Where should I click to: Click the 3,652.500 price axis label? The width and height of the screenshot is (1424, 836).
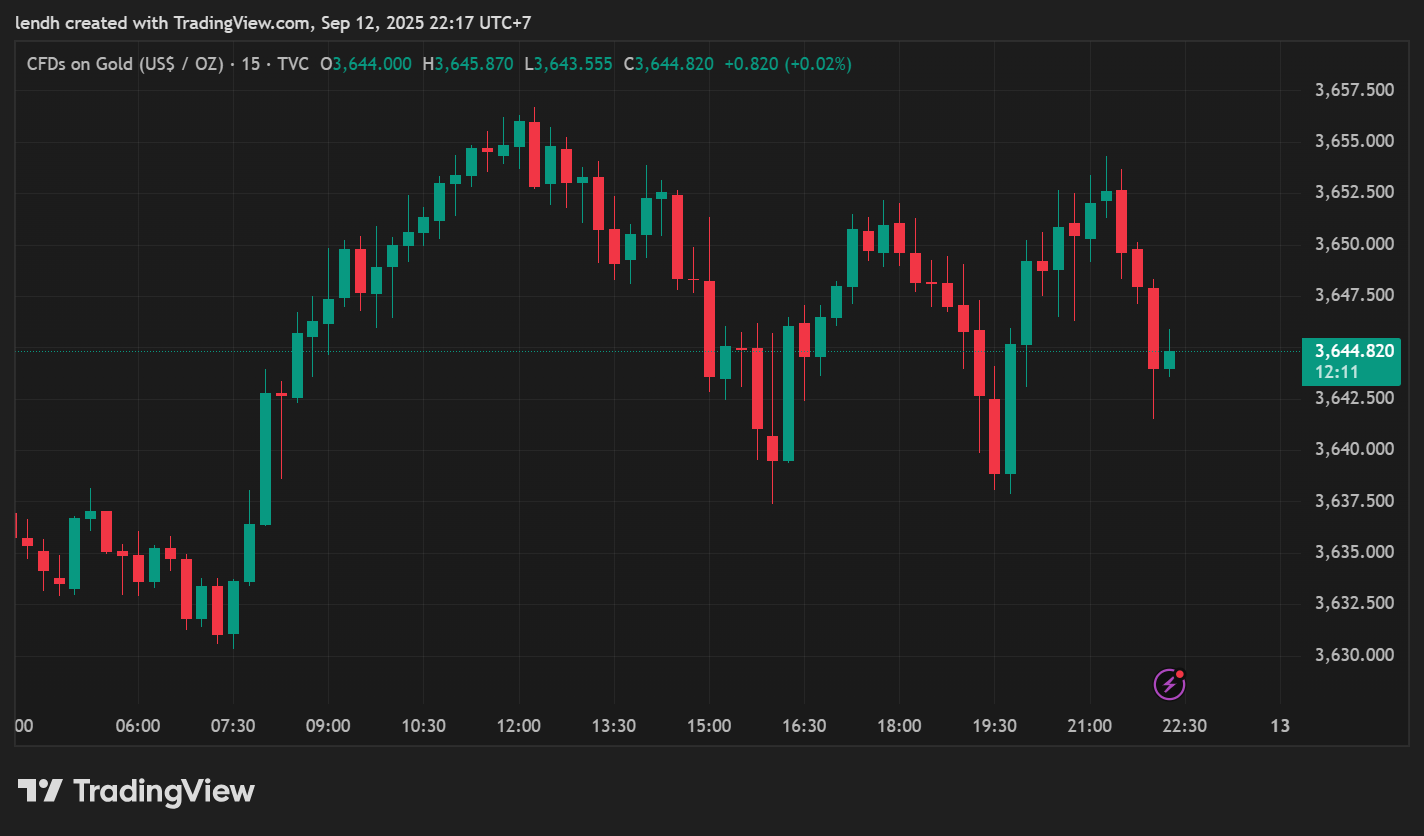pyautogui.click(x=1355, y=192)
